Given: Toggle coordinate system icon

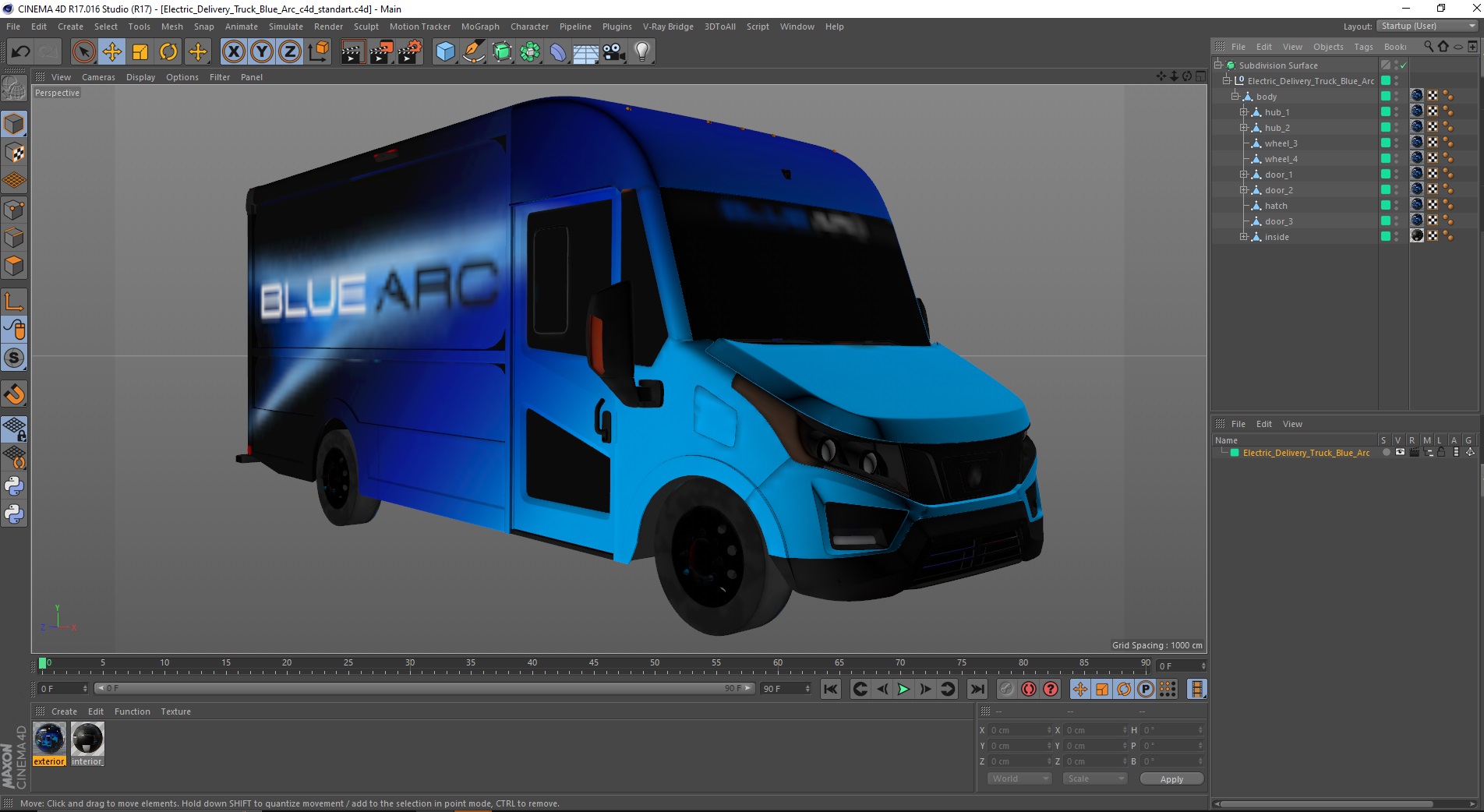Looking at the screenshot, I should point(318,52).
